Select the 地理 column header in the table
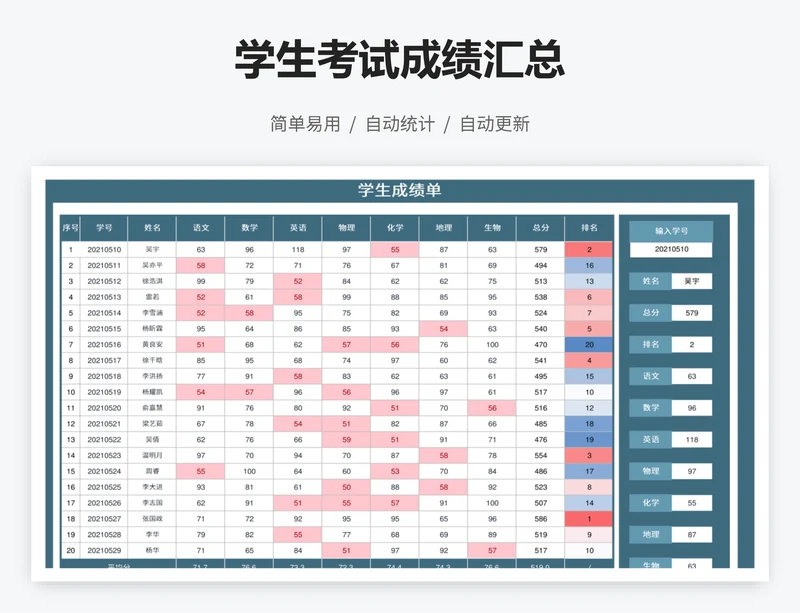 [x=443, y=228]
